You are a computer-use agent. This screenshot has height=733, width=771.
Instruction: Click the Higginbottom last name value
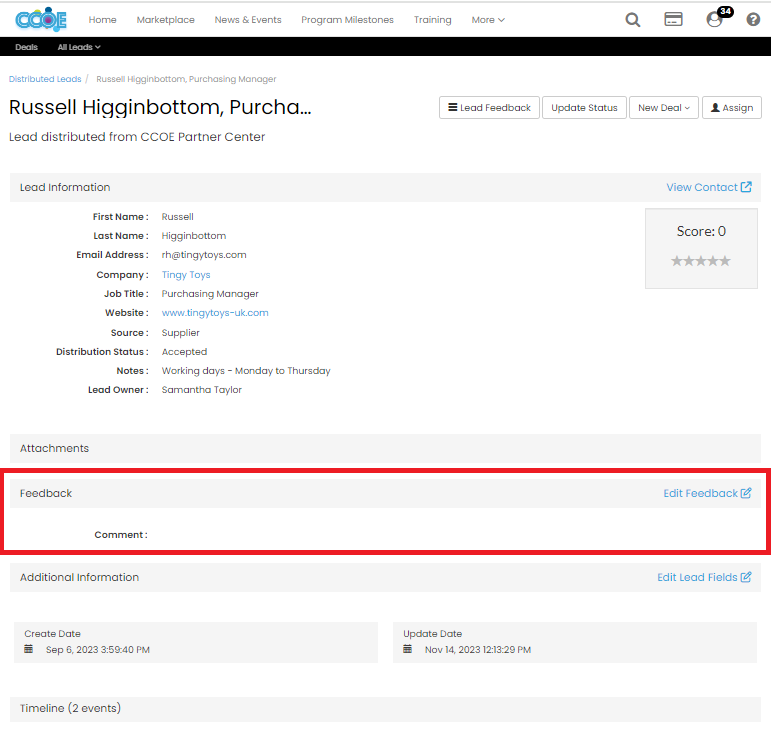(194, 235)
